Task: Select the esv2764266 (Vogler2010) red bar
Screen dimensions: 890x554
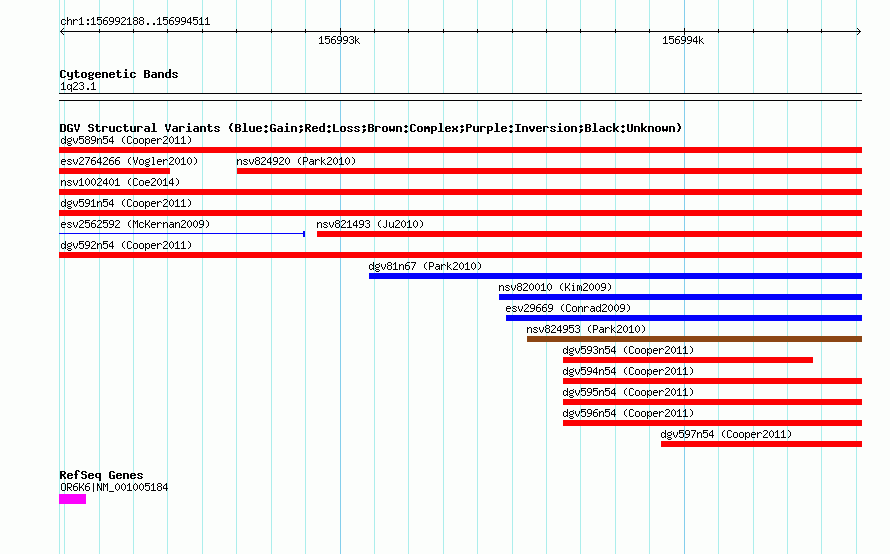Action: 115,171
